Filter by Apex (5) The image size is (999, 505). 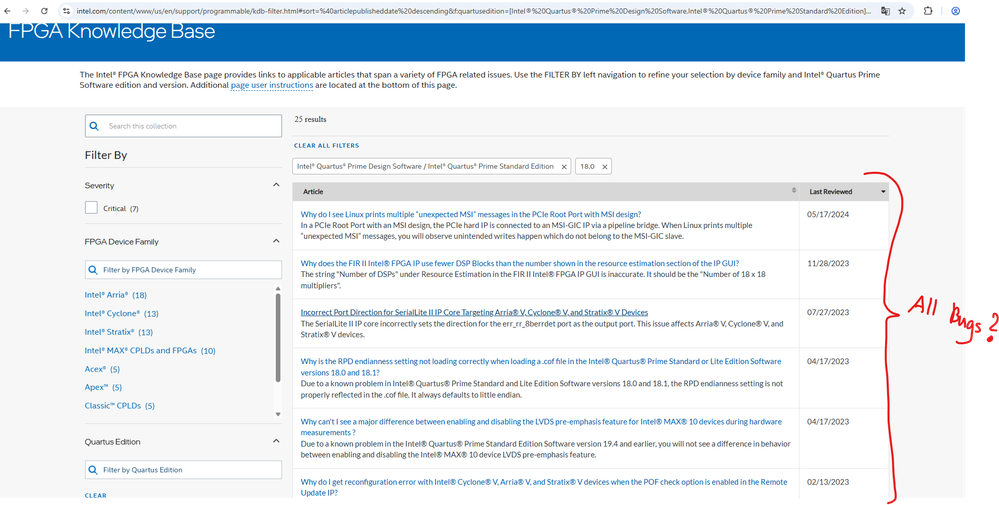click(103, 387)
